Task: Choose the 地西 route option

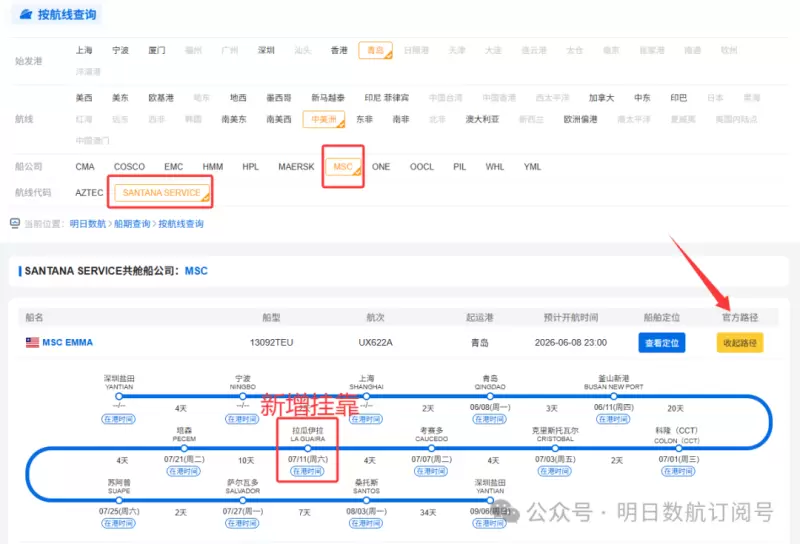Action: tap(238, 97)
